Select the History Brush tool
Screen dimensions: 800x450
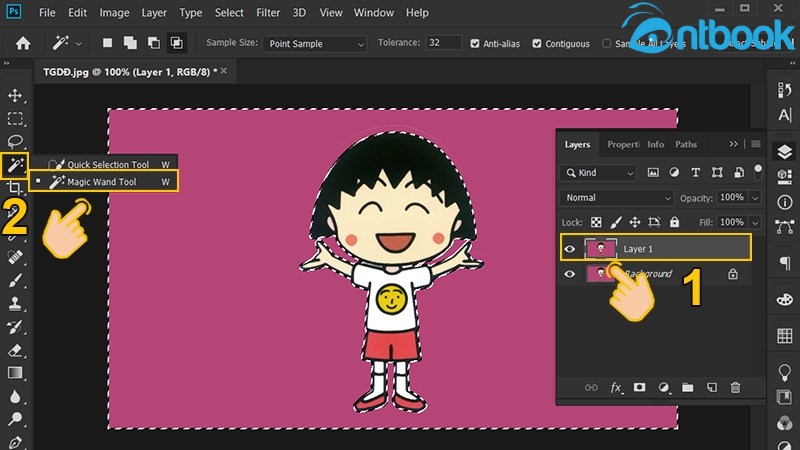tap(15, 327)
